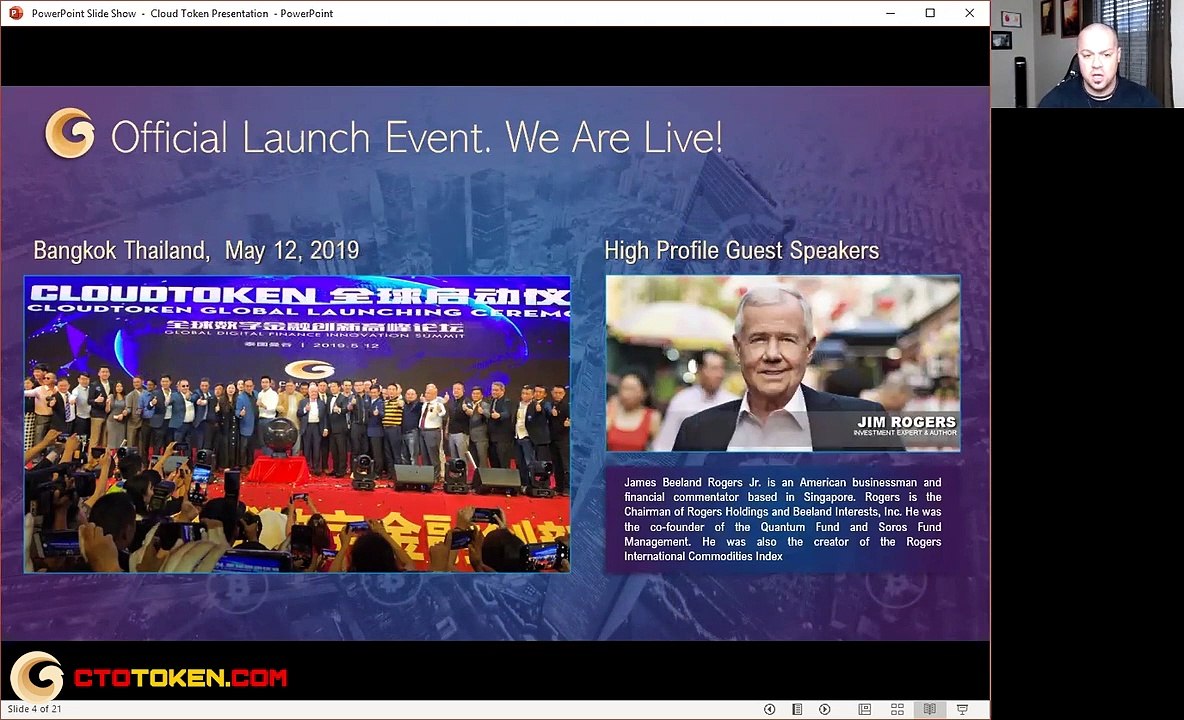Click the 'Slide 4 of 21' indicator
Screen dimensions: 1184x720
tap(35, 709)
